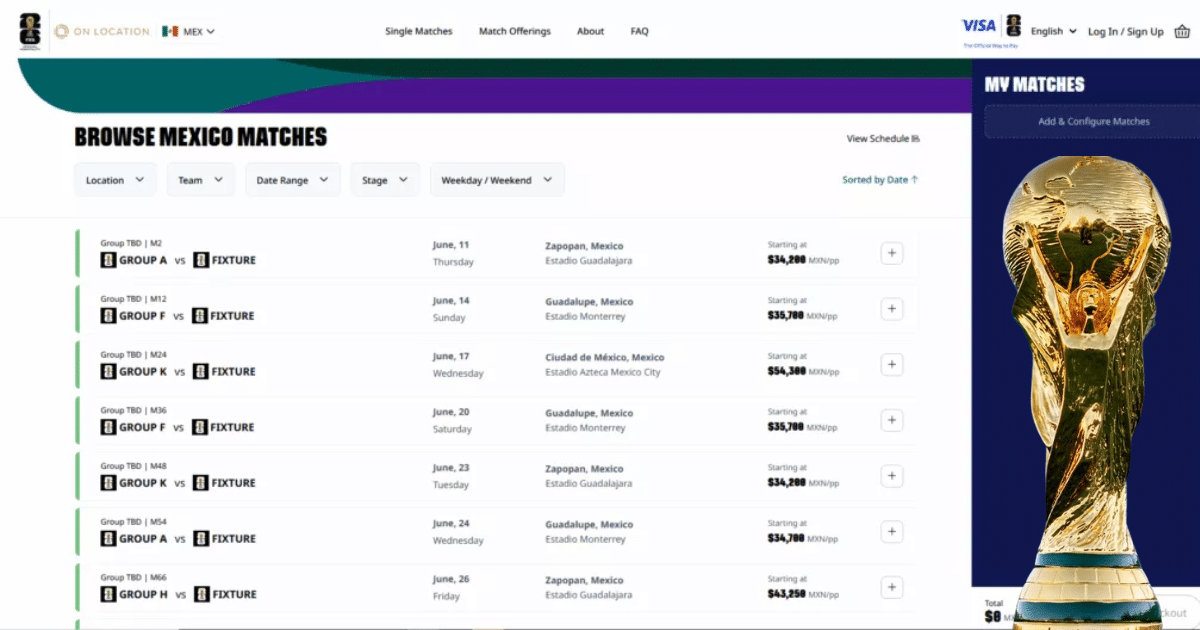Expand the Team filter dropdown
This screenshot has height=630, width=1200.
pos(201,180)
